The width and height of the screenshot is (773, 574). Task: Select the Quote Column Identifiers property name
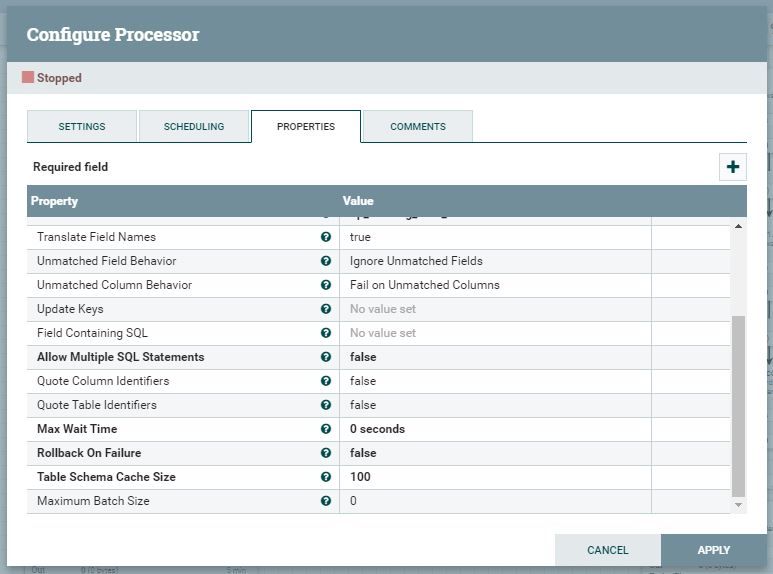103,381
